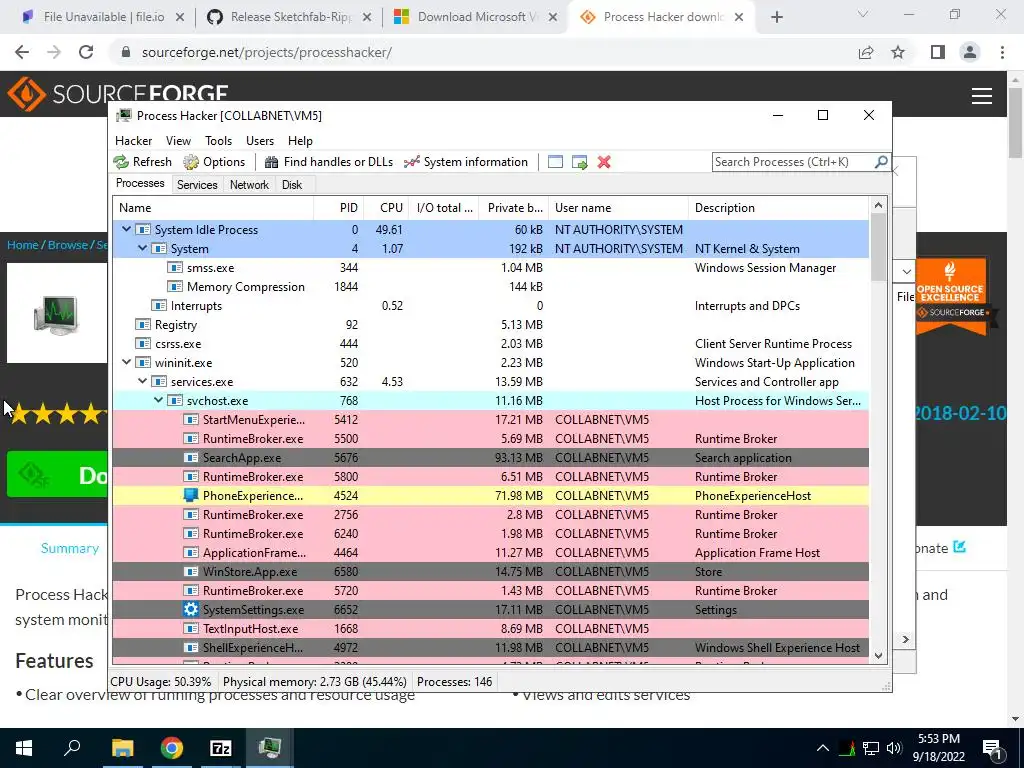
Task: Click the Home breadcrumb link on SourceForge
Action: point(23,245)
